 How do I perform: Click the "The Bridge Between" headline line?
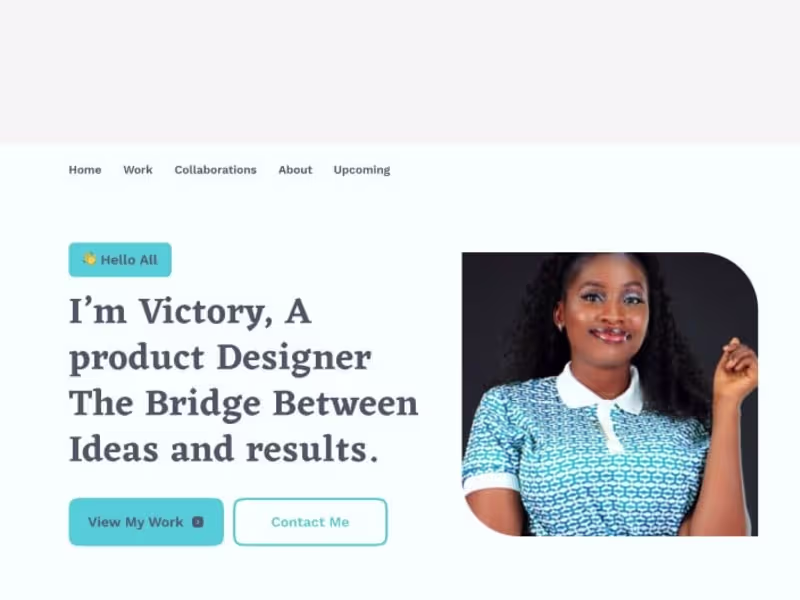click(244, 405)
